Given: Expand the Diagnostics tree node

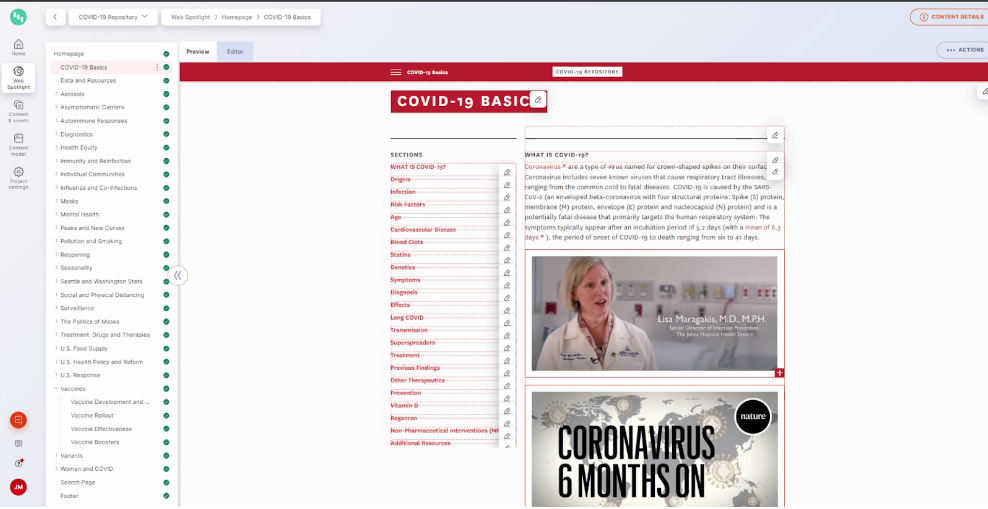Looking at the screenshot, I should point(56,134).
